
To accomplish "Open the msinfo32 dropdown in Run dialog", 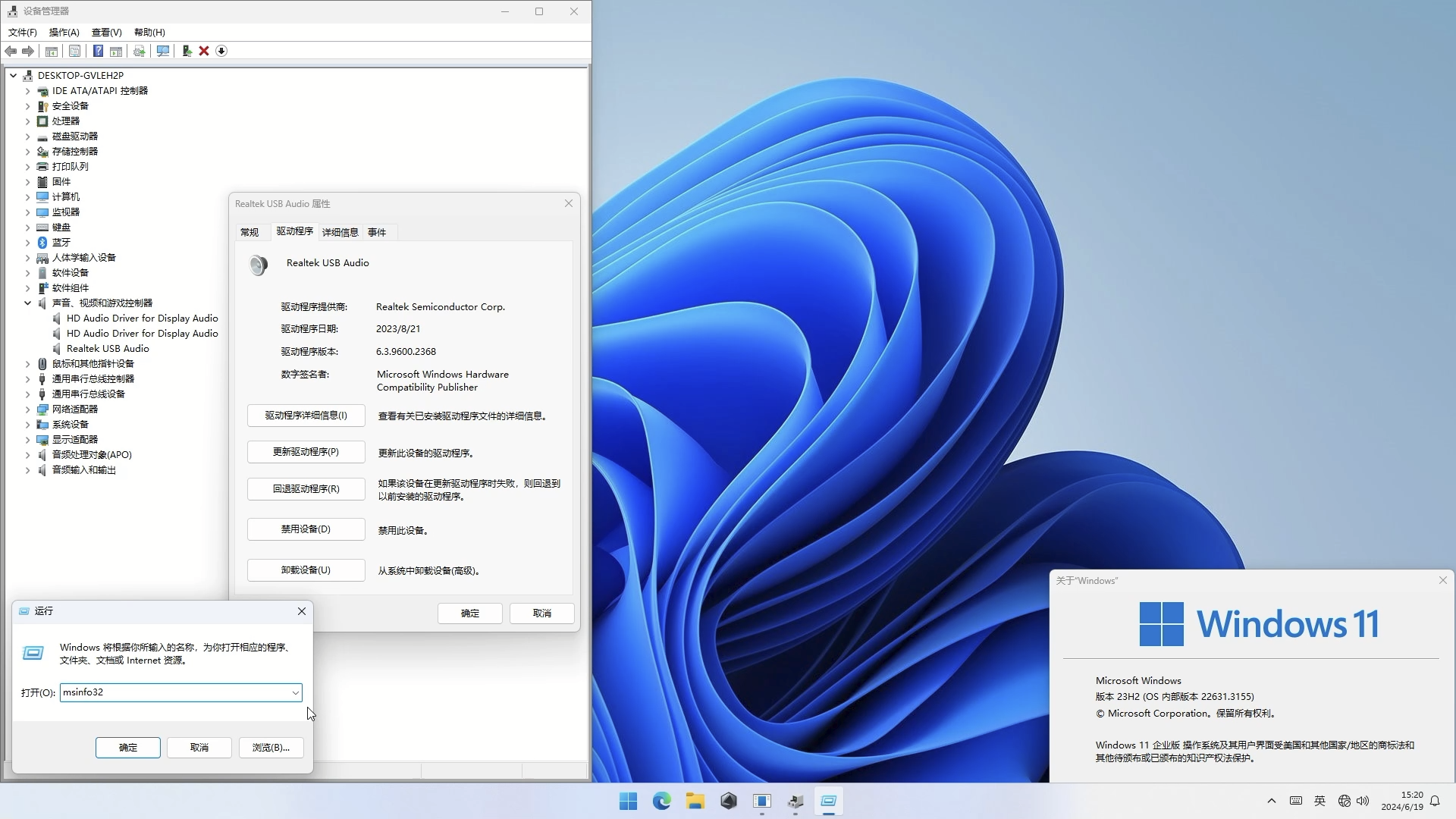I will pyautogui.click(x=296, y=692).
